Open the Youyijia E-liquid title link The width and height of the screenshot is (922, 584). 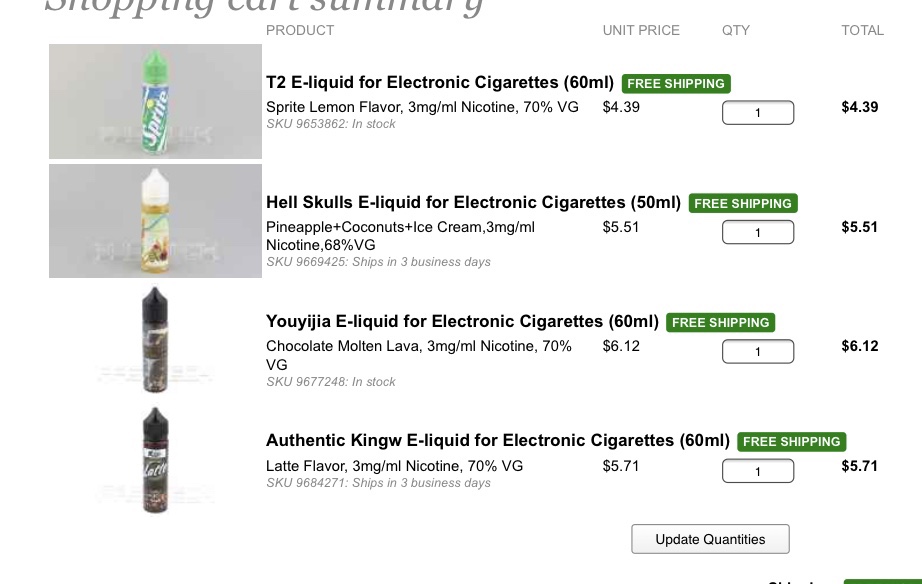click(462, 321)
